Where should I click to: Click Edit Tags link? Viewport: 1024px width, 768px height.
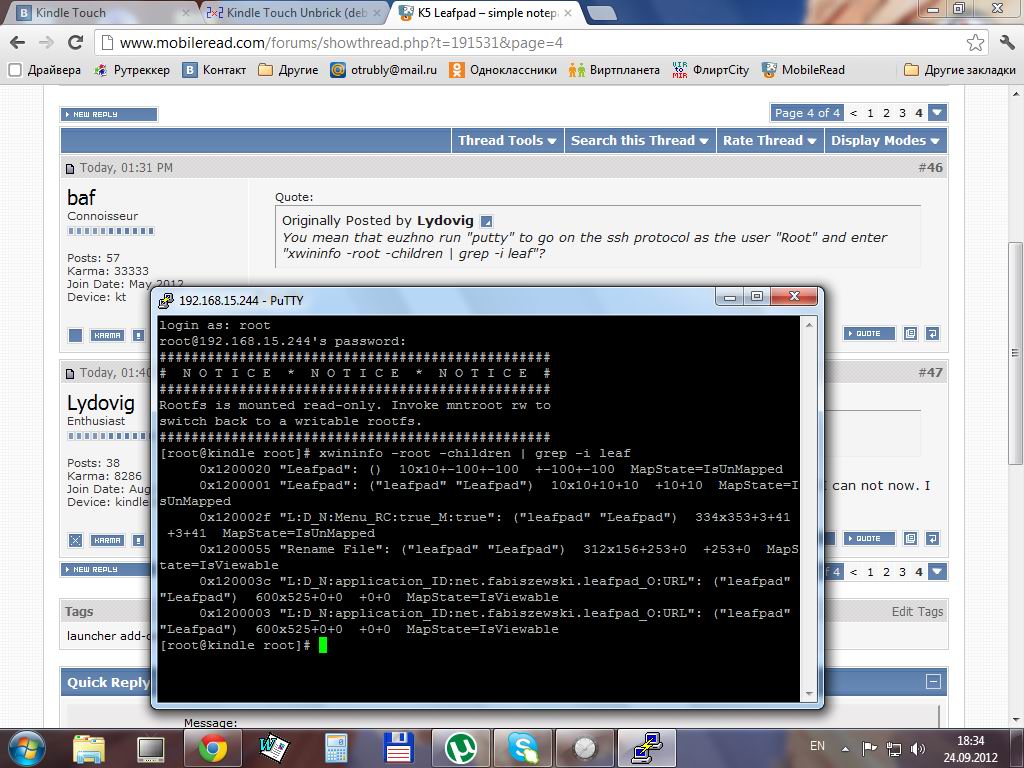[917, 612]
